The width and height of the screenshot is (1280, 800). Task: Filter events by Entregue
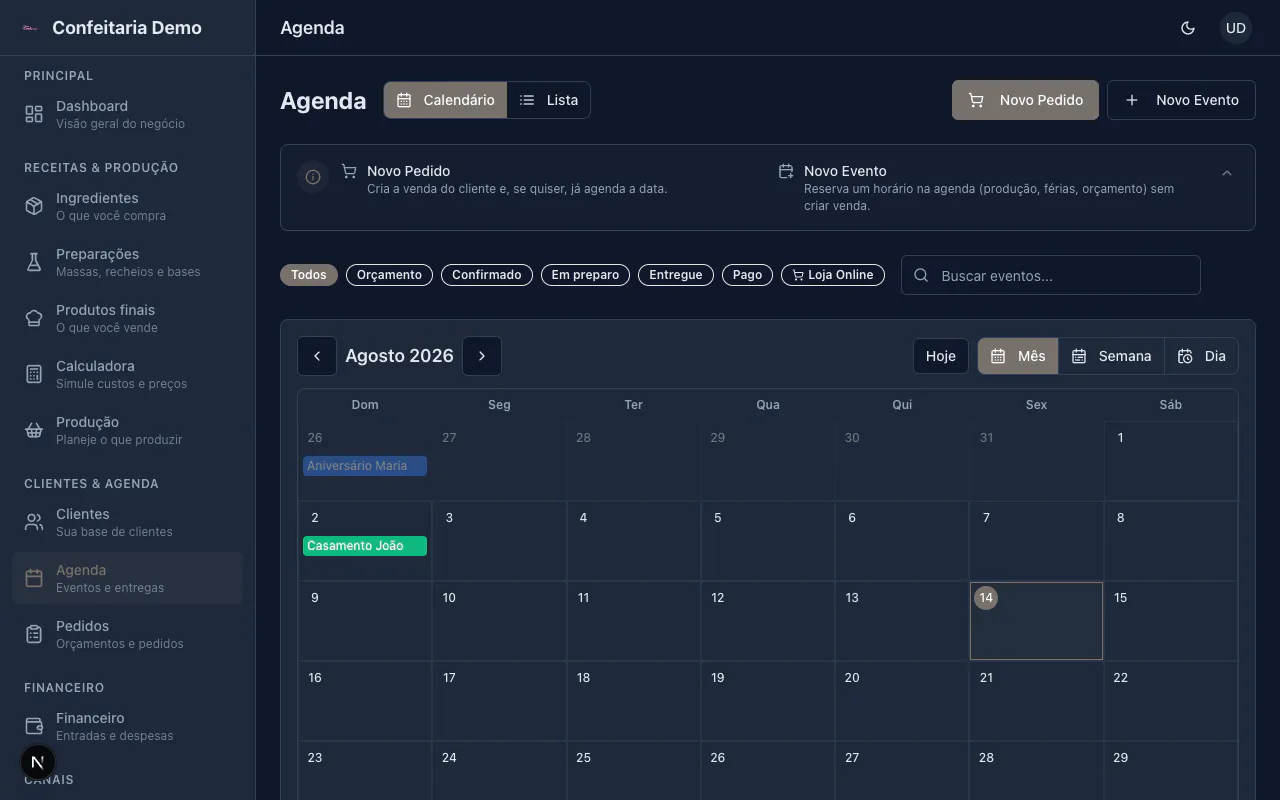point(676,275)
